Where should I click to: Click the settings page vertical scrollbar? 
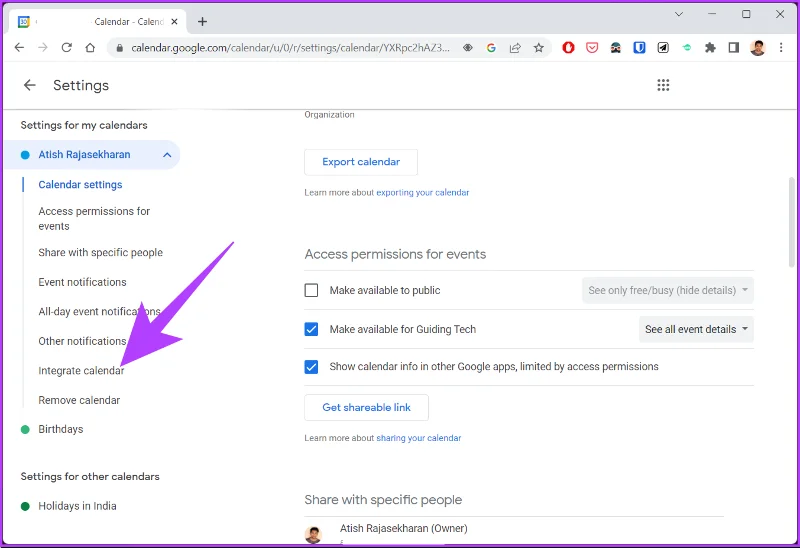(x=791, y=221)
